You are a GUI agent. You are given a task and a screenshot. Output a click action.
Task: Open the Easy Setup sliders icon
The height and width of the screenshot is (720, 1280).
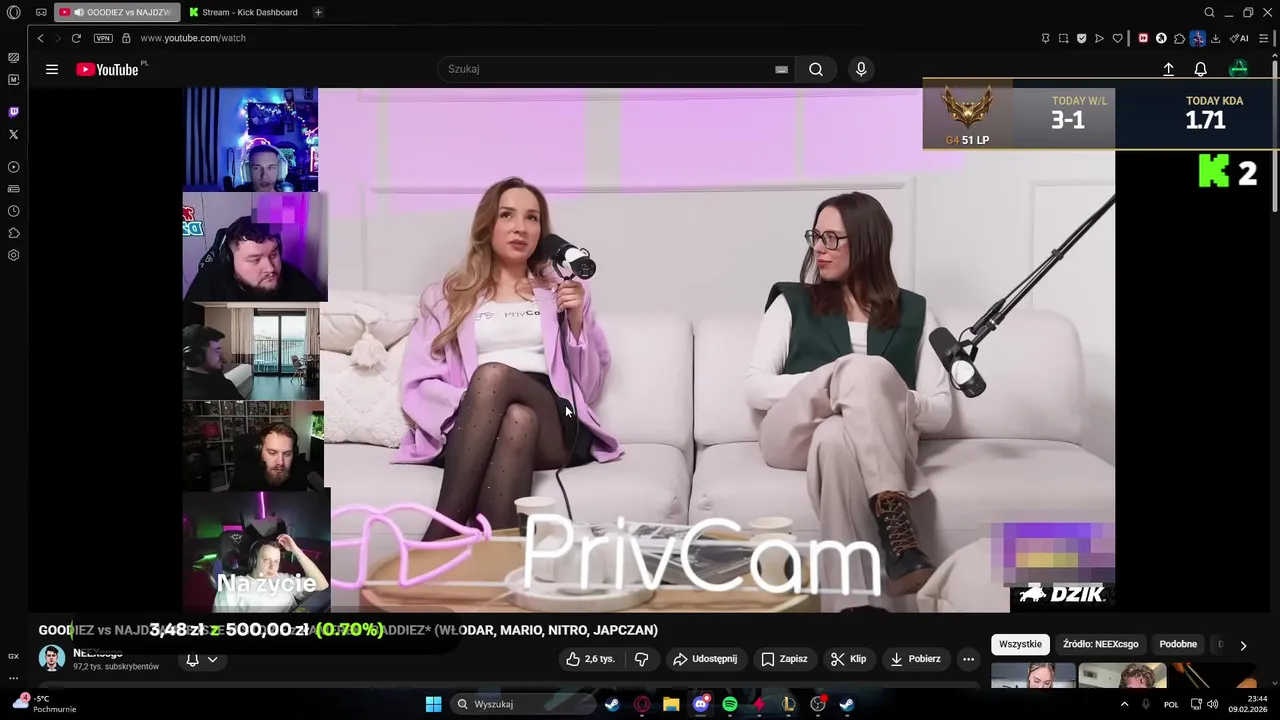pyautogui.click(x=1265, y=38)
